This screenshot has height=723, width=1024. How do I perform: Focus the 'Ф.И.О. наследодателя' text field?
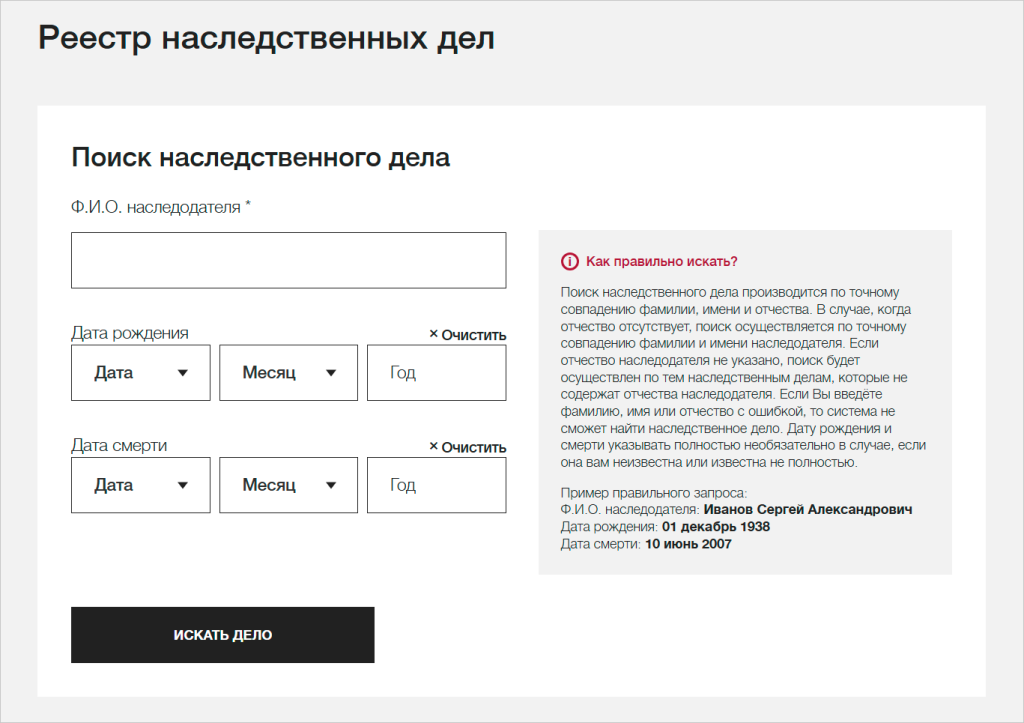point(288,260)
